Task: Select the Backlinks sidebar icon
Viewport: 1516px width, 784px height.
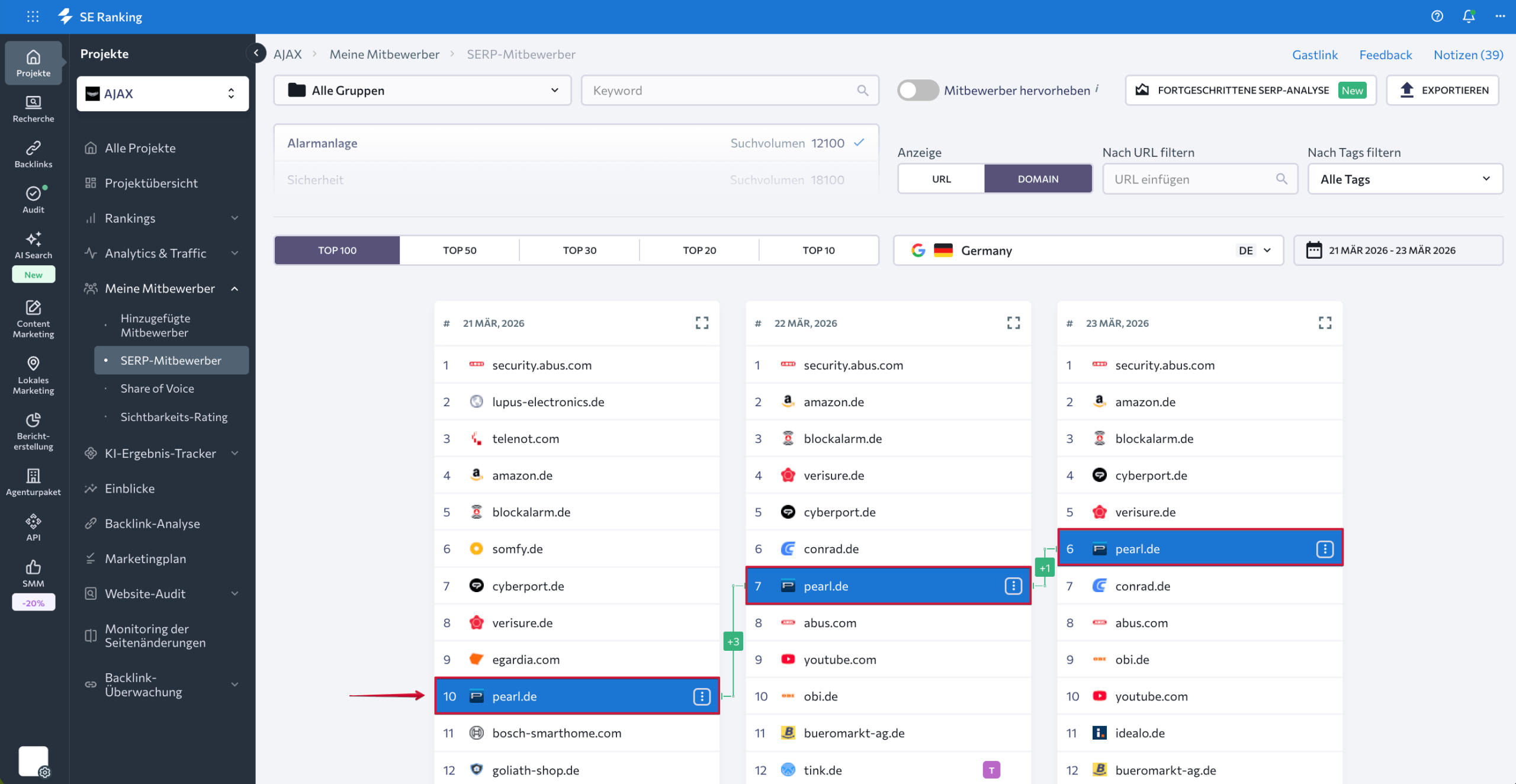Action: point(33,153)
